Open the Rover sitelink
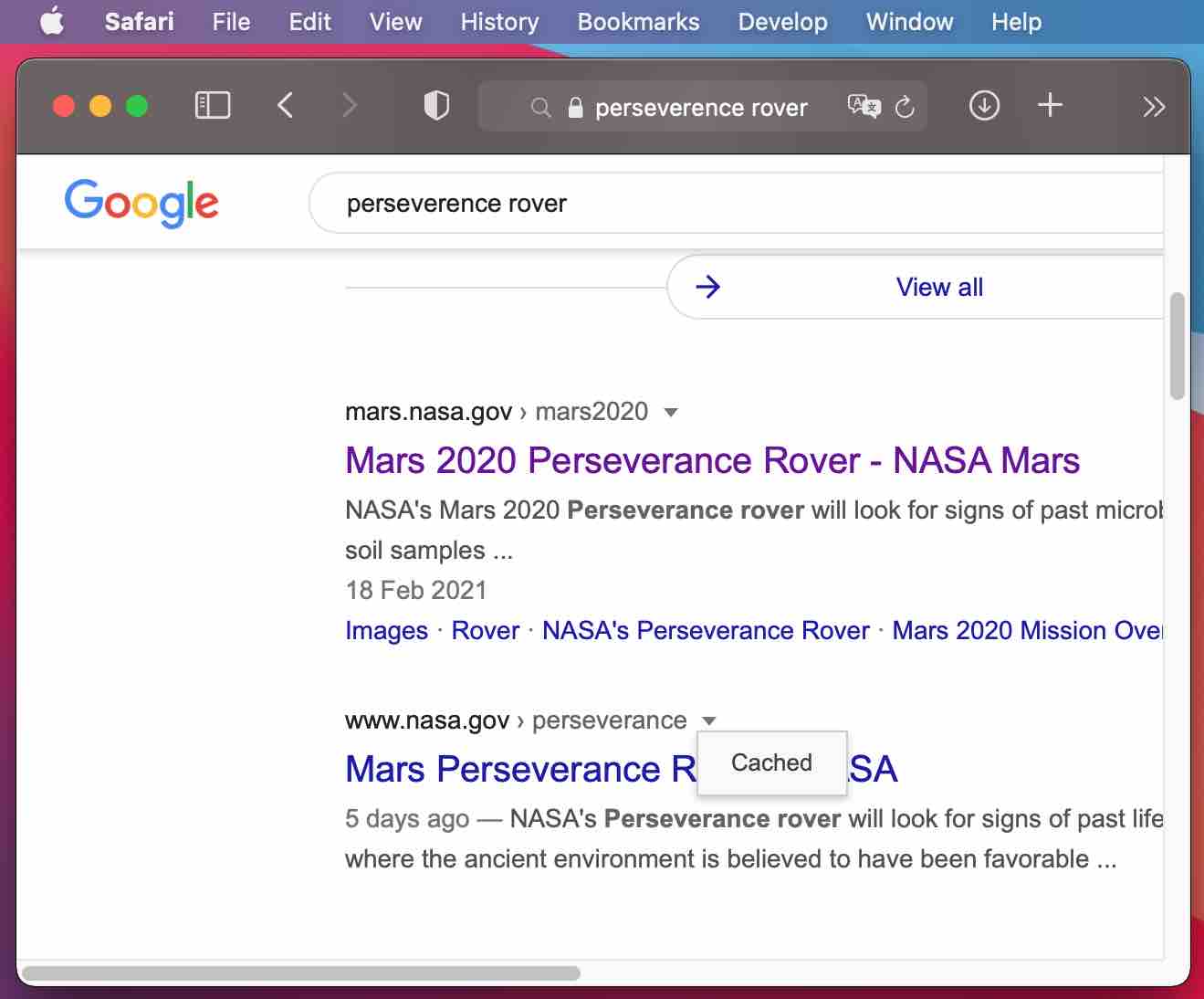Viewport: 1204px width, 999px height. [x=485, y=630]
